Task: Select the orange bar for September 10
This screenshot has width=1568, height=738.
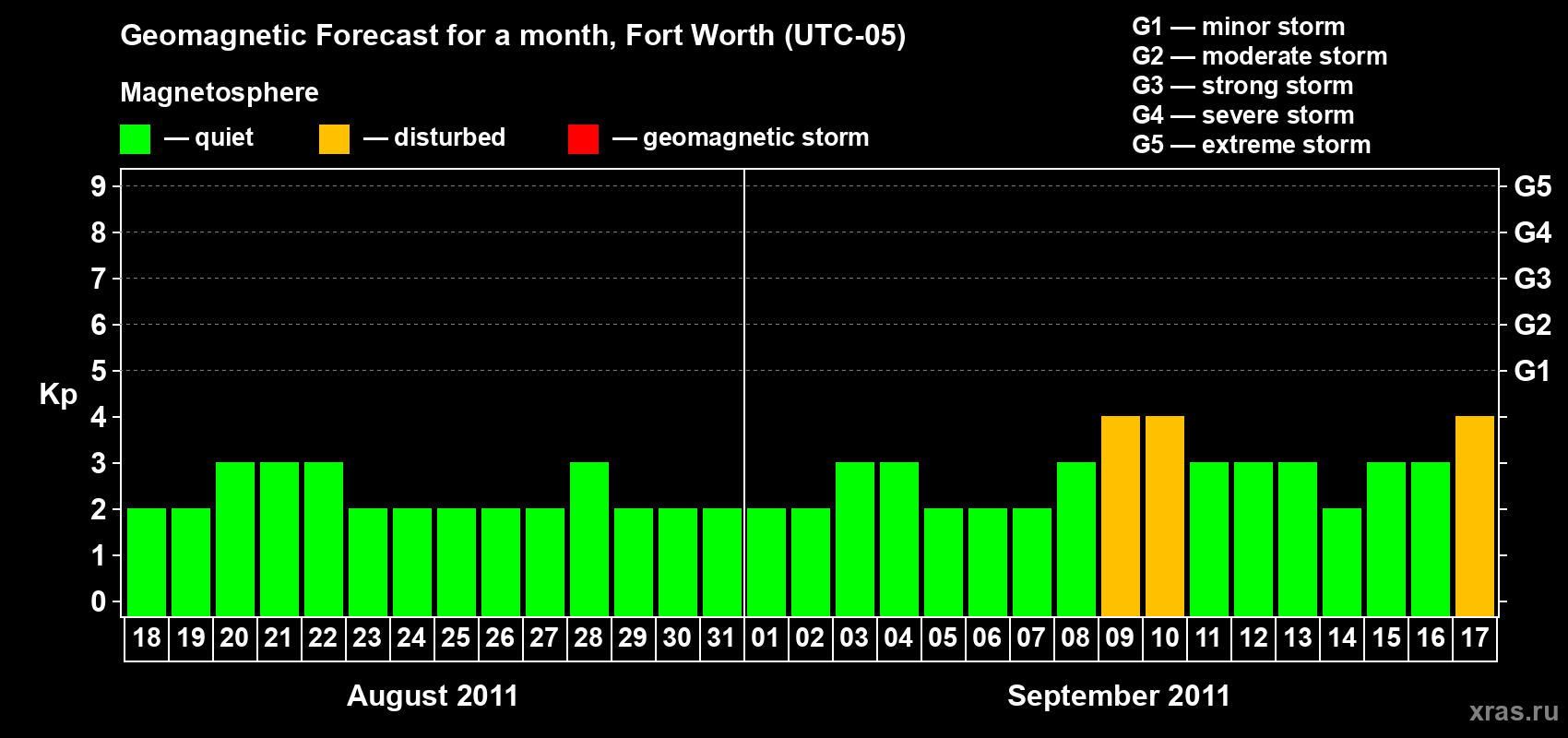Action: tap(1165, 516)
